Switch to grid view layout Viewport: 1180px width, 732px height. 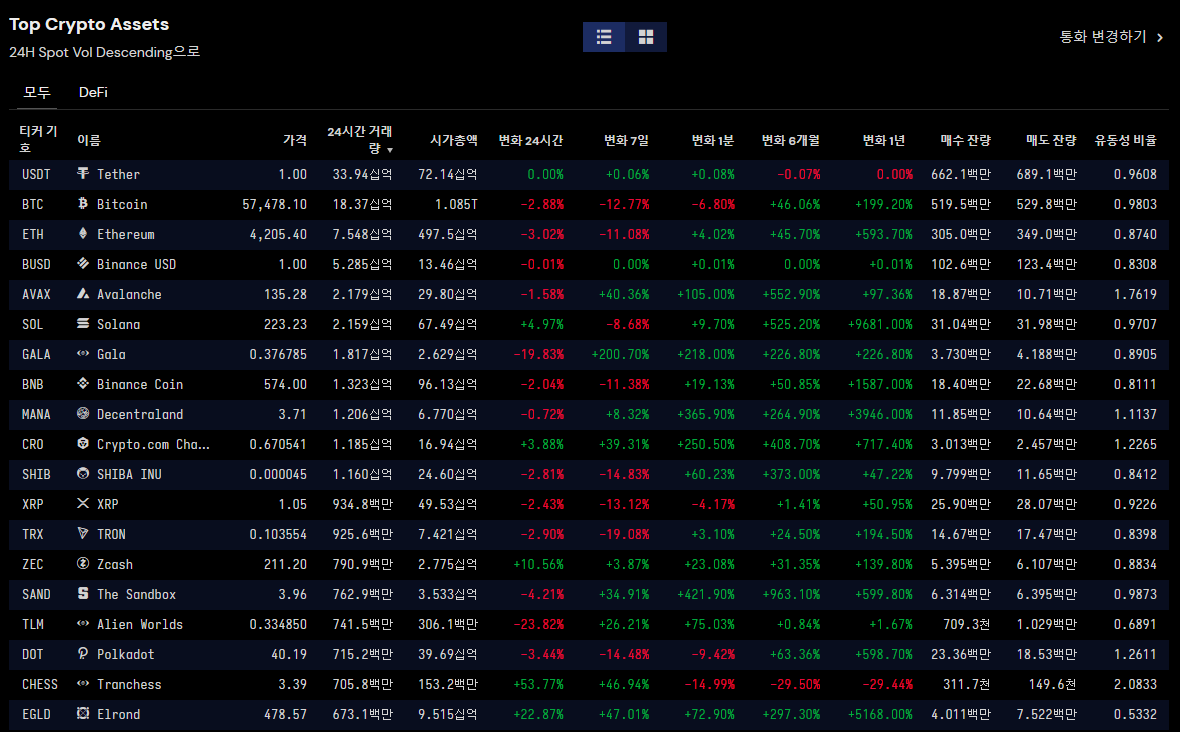(646, 37)
